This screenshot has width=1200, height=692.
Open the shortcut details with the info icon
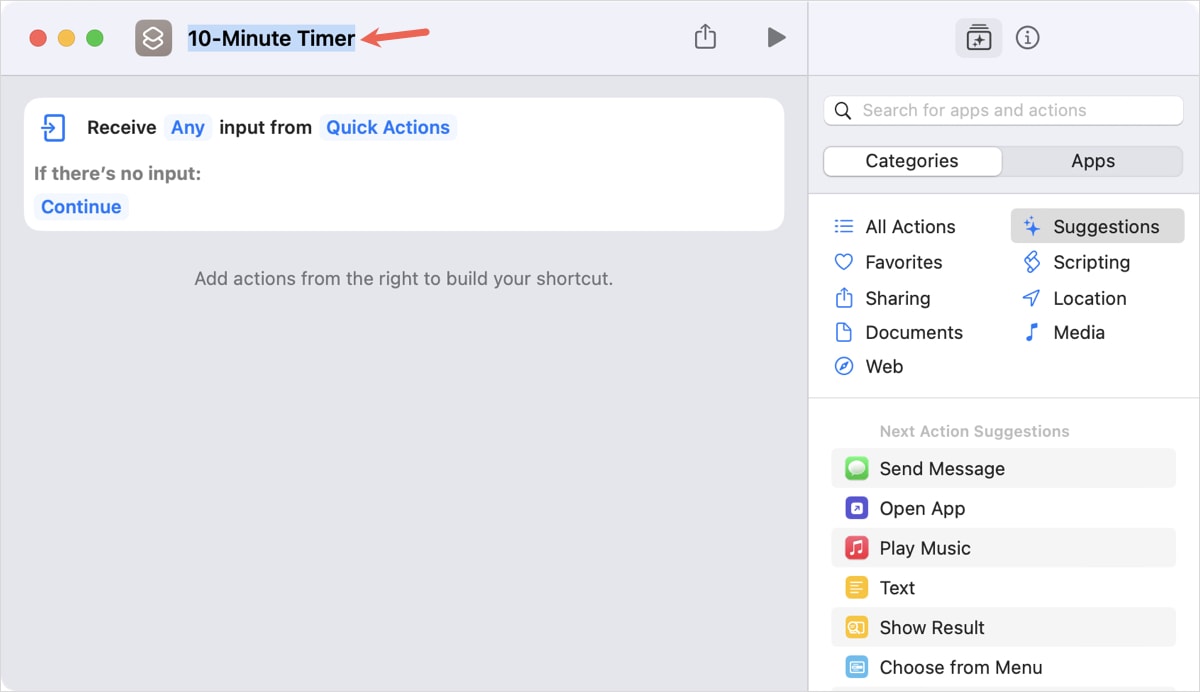[x=1027, y=37]
